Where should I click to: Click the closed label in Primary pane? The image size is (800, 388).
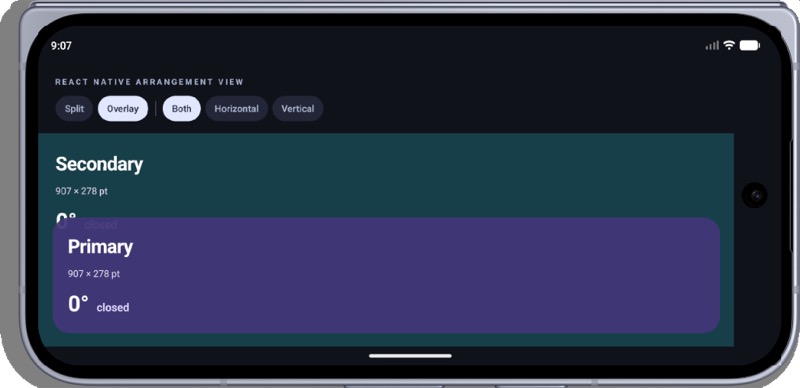pyautogui.click(x=113, y=307)
